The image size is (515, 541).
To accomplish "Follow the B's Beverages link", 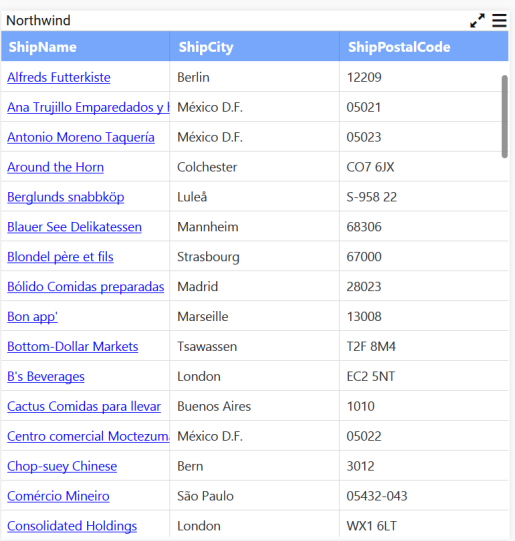I will pyautogui.click(x=46, y=376).
